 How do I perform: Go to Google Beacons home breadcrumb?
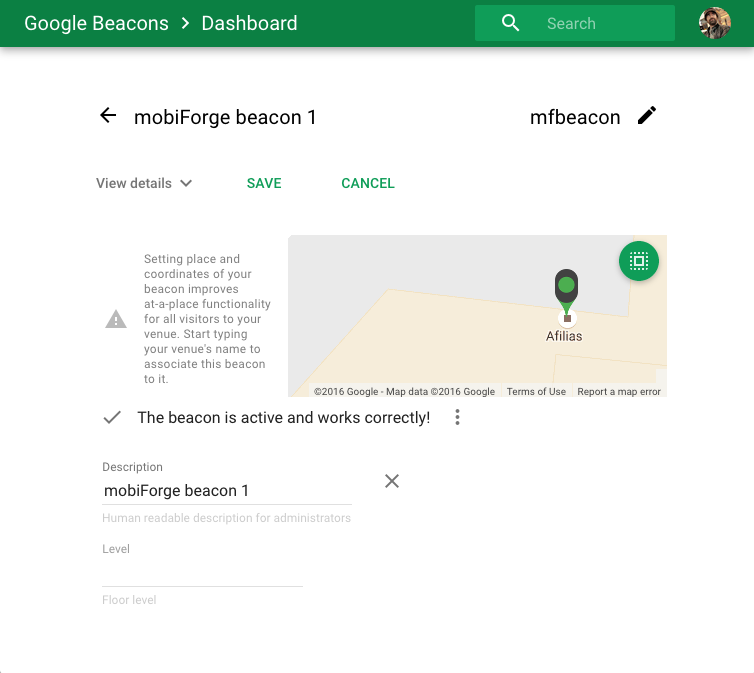(96, 23)
